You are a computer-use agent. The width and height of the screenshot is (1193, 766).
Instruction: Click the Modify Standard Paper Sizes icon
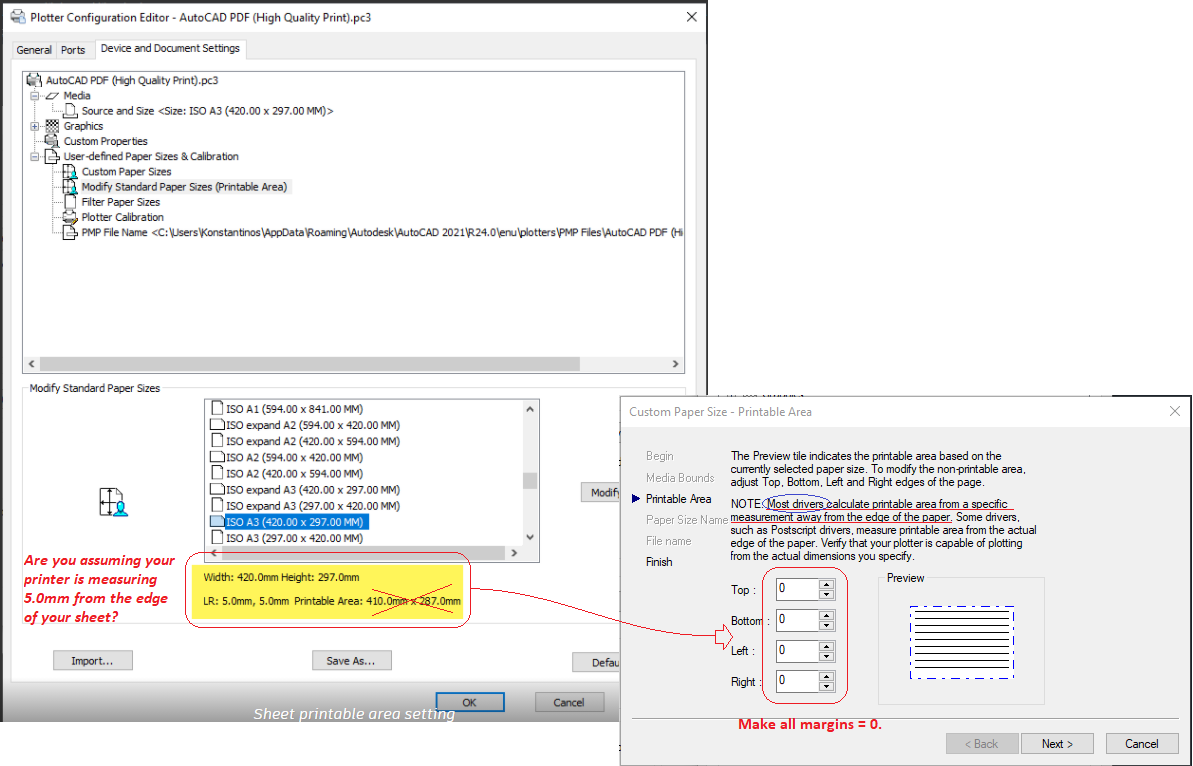pyautogui.click(x=69, y=186)
